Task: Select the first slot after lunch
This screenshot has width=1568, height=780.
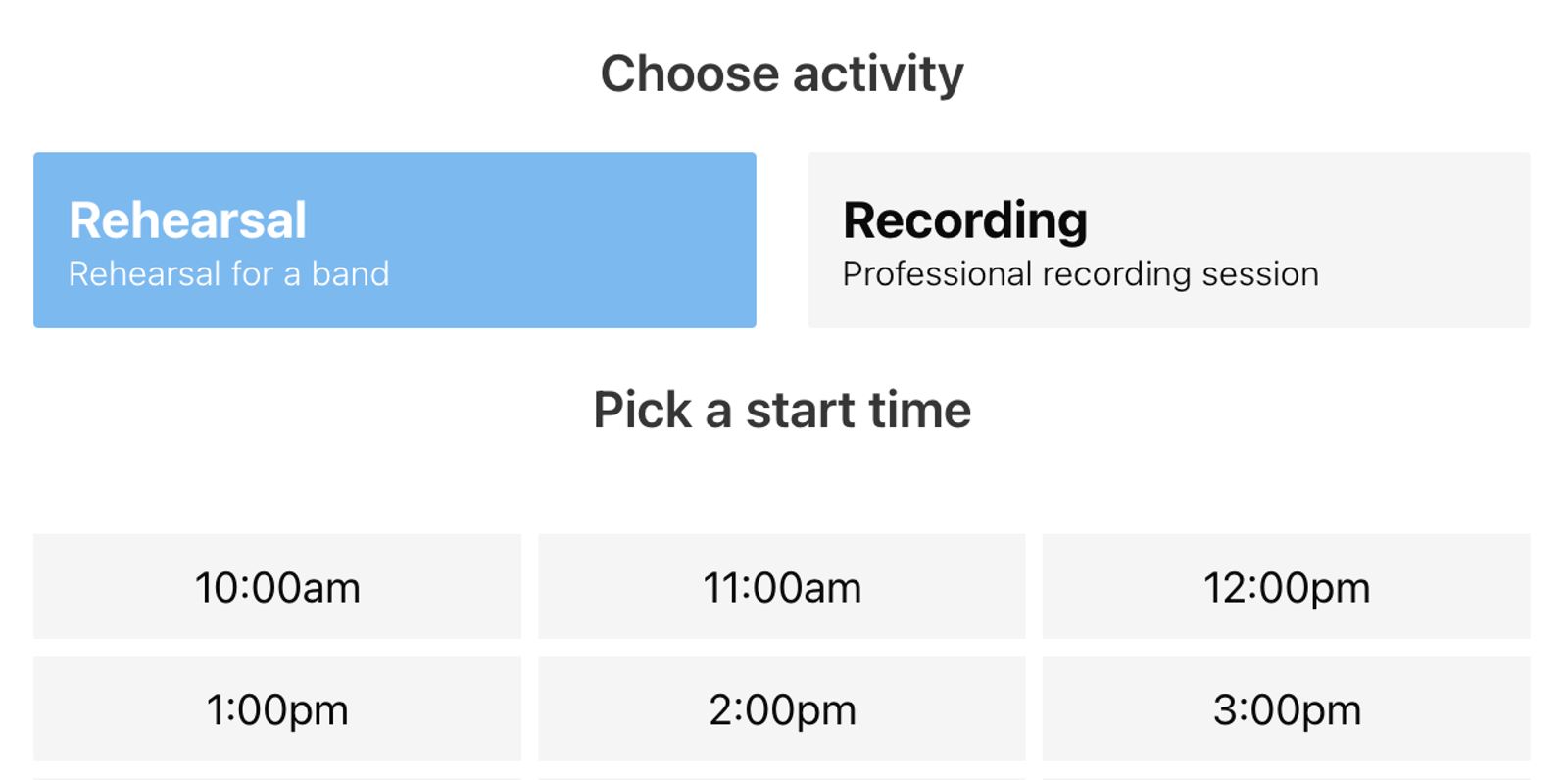Action: tap(277, 708)
